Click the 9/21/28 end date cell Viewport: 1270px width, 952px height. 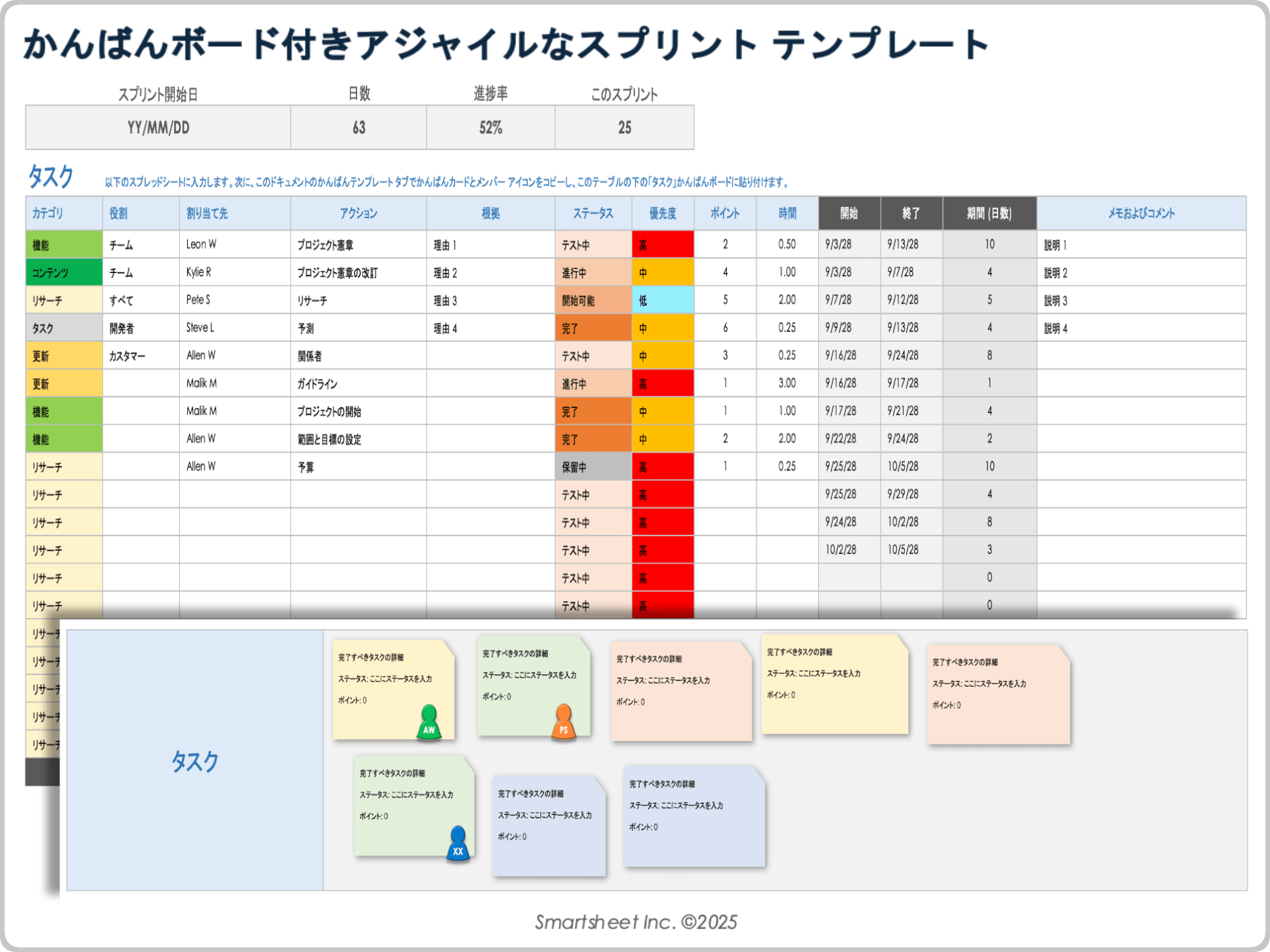911,411
